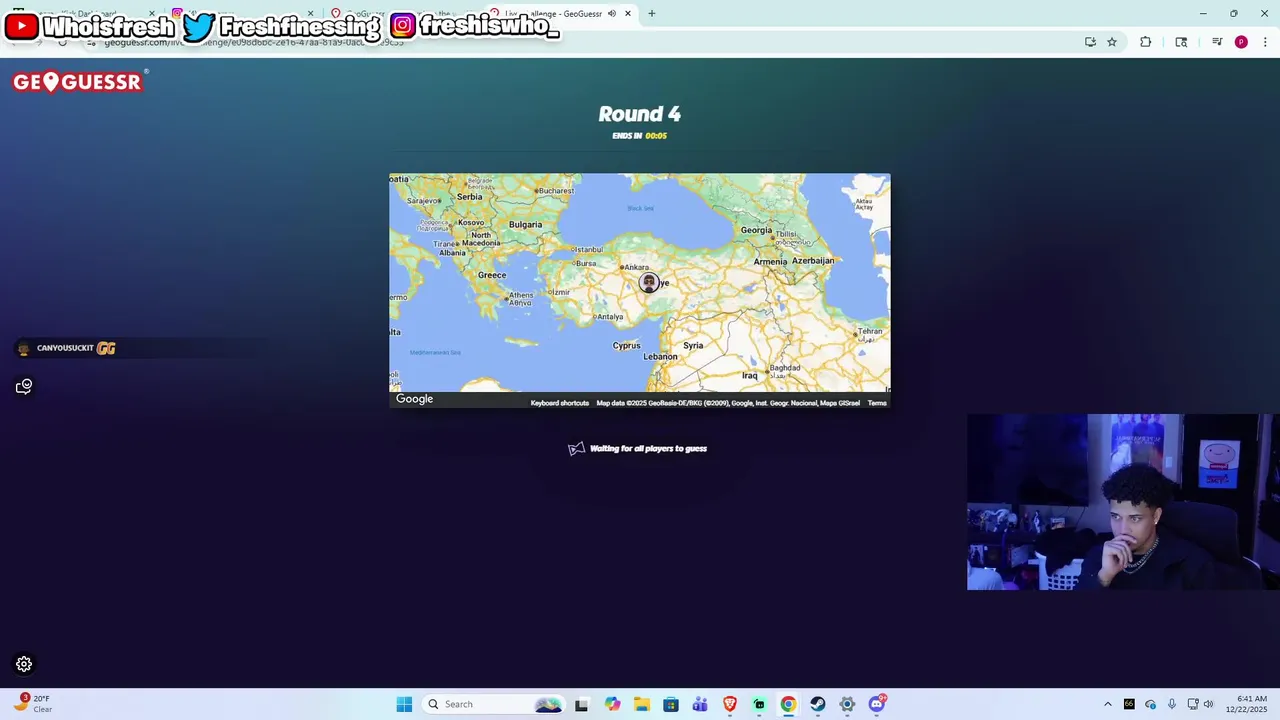Open Task View from the taskbar
Image resolution: width=1280 pixels, height=720 pixels.
(581, 704)
